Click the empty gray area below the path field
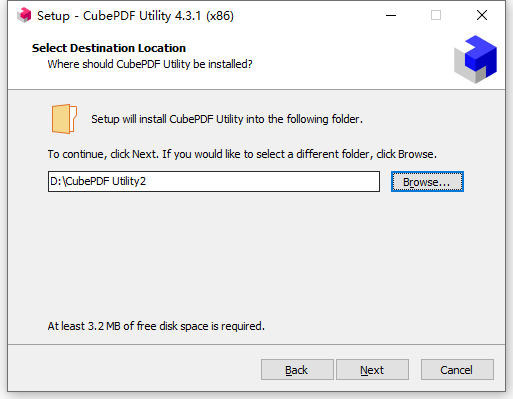The image size is (513, 399). 256,253
